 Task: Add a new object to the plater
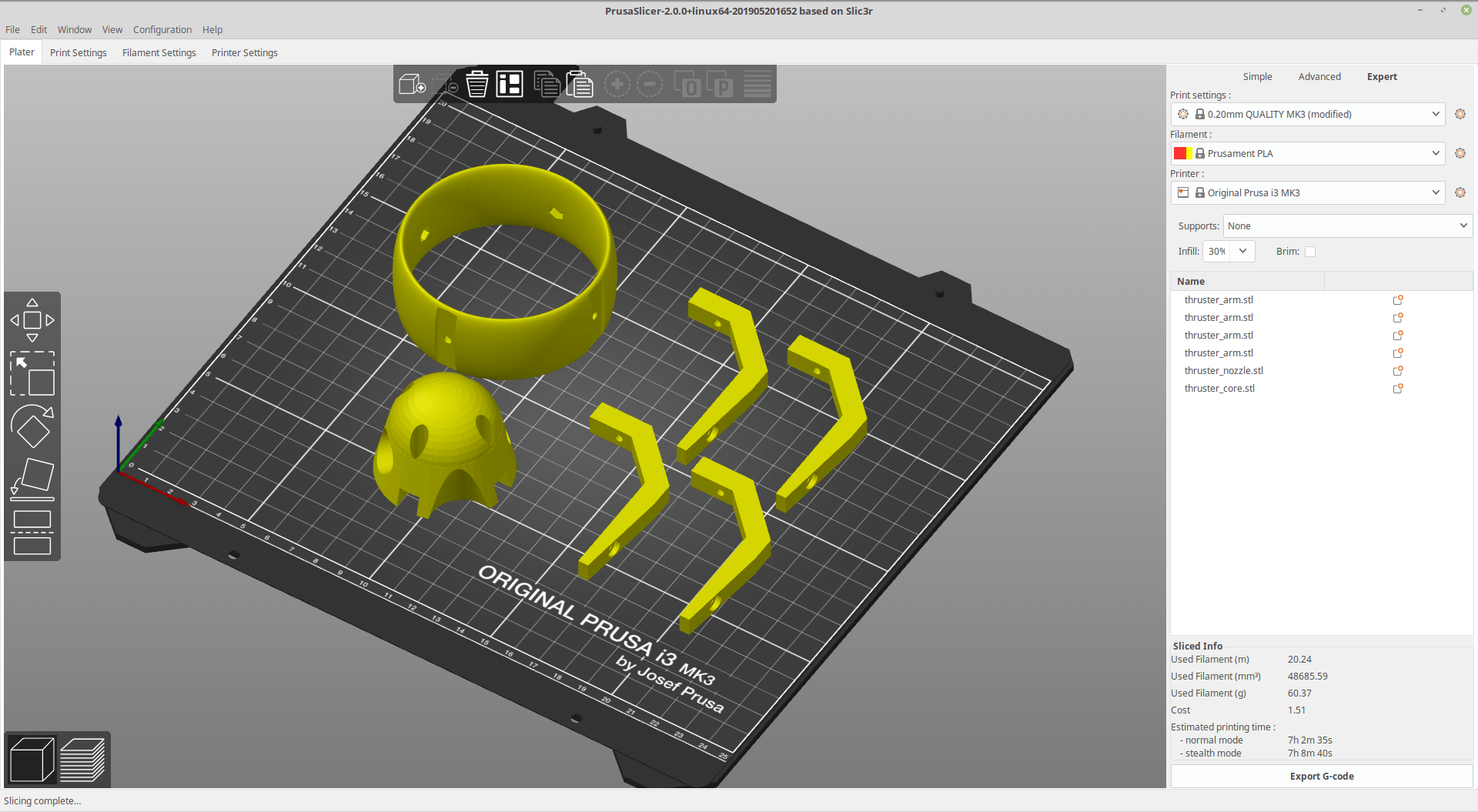pyautogui.click(x=410, y=84)
